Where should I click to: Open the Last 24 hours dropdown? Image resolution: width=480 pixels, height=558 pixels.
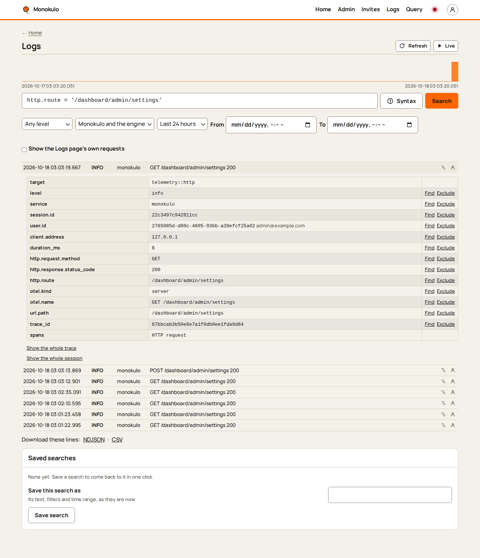tap(182, 124)
